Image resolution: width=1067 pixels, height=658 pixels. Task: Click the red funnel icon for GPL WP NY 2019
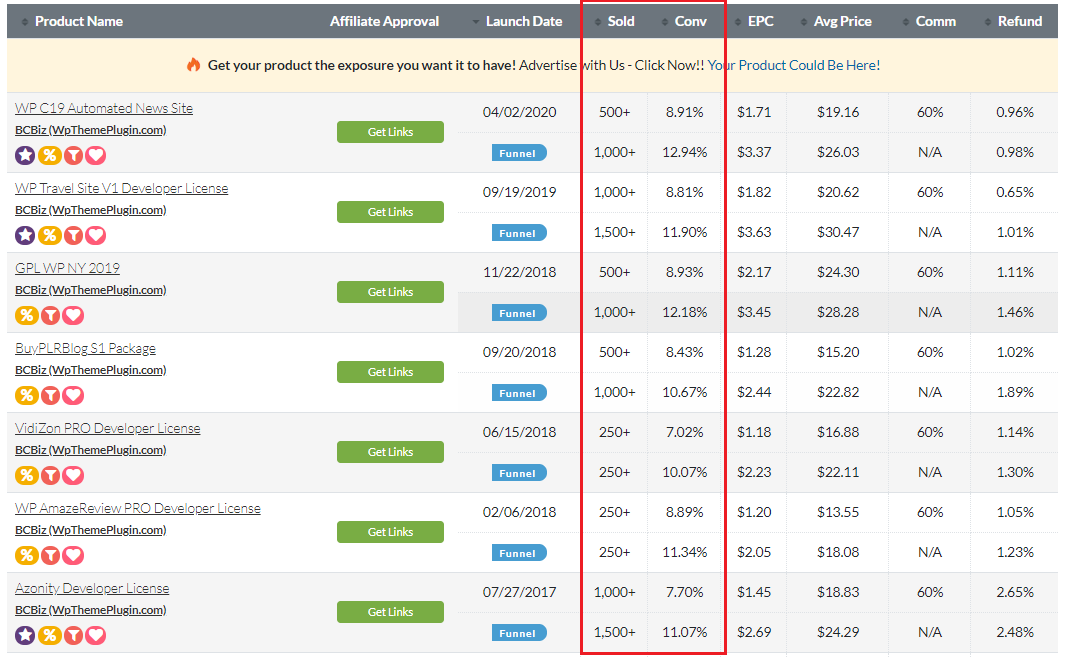(x=49, y=315)
